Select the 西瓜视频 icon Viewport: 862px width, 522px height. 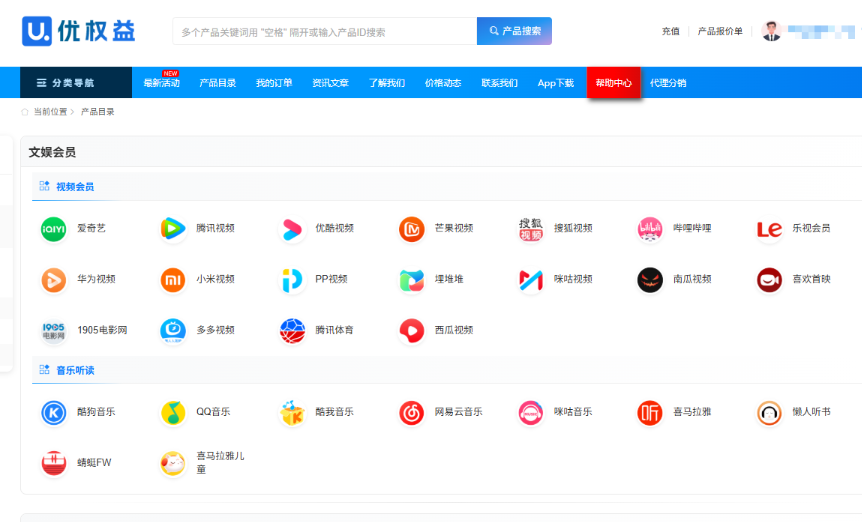[x=411, y=331]
